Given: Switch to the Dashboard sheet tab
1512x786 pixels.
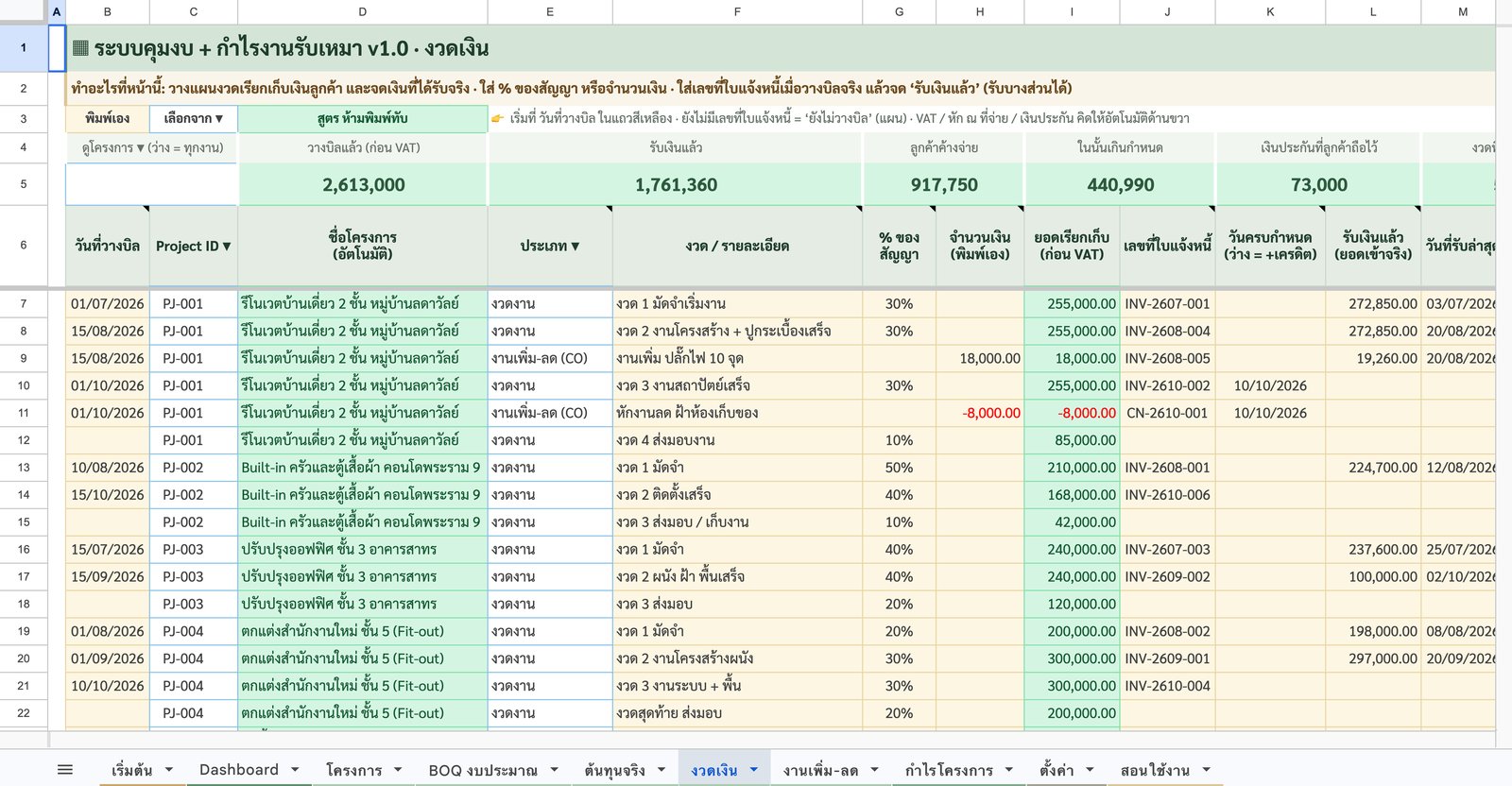Looking at the screenshot, I should click(238, 770).
